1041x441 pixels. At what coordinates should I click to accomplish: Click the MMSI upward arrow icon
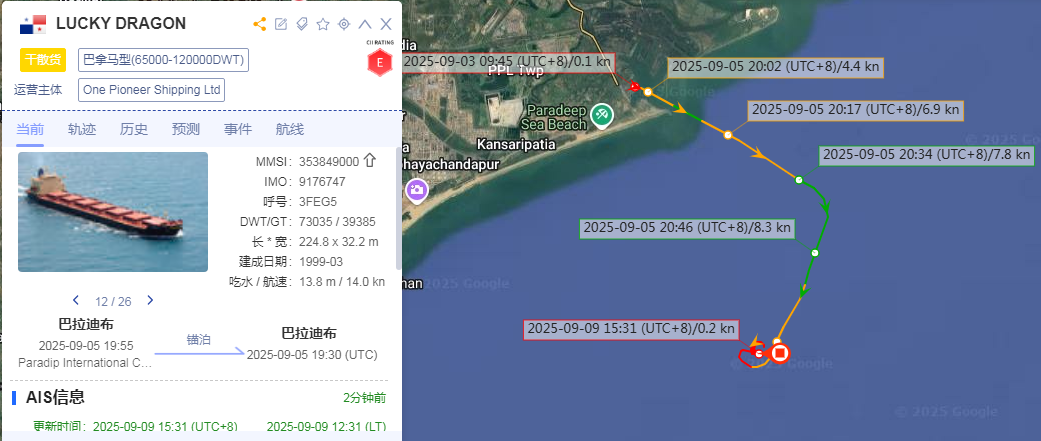pyautogui.click(x=370, y=161)
